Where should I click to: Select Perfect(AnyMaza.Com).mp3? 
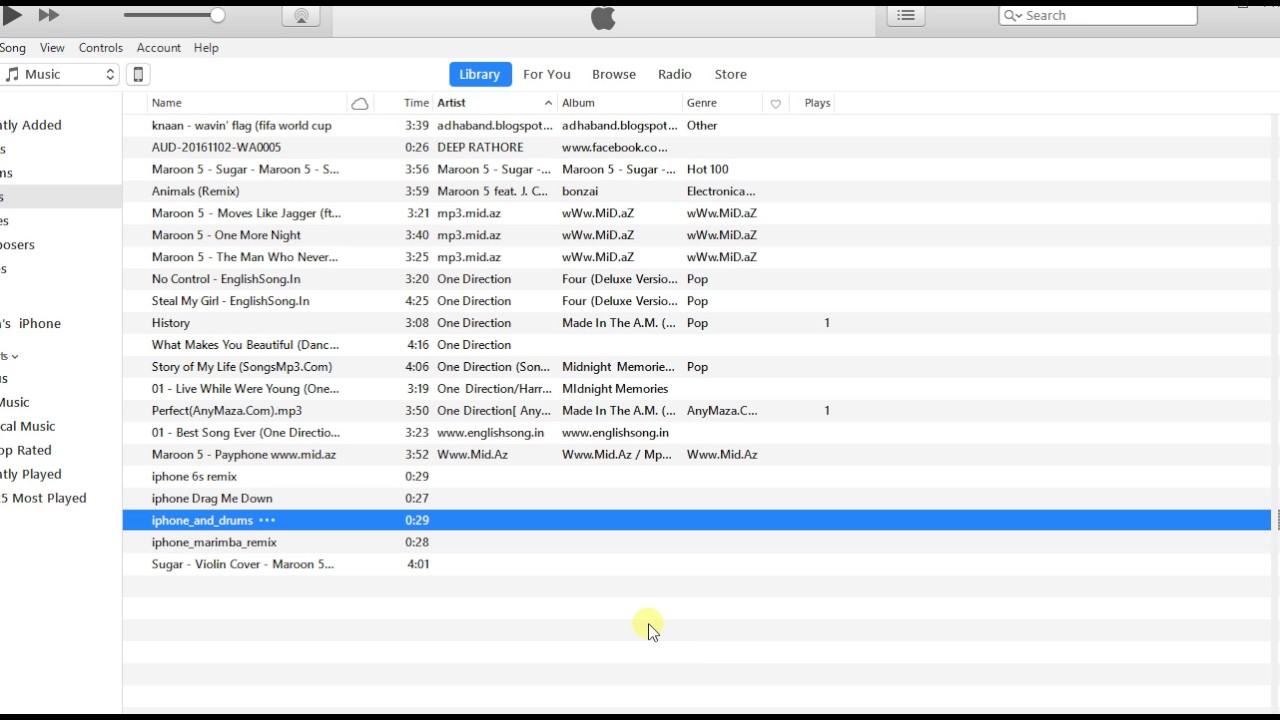(227, 411)
